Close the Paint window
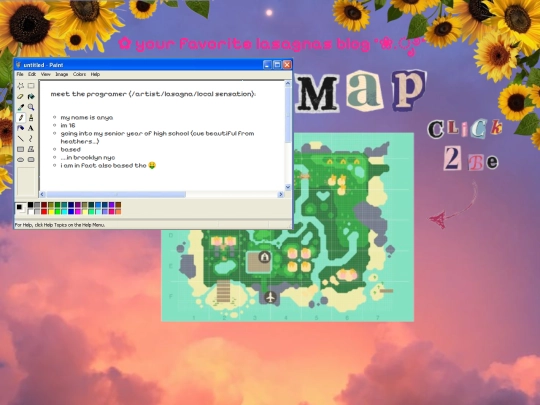 (x=287, y=64)
